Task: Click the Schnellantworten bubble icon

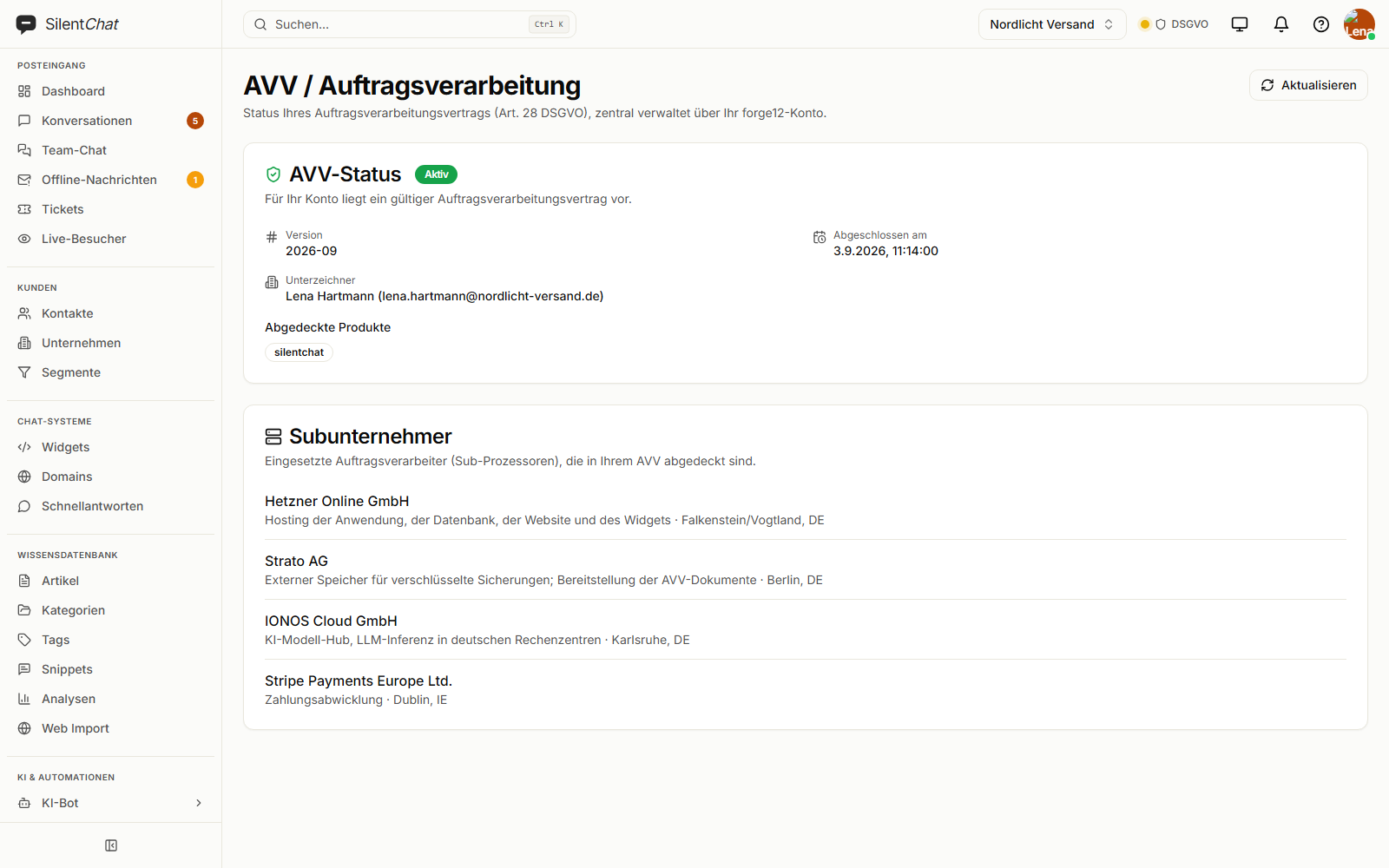Action: (24, 506)
